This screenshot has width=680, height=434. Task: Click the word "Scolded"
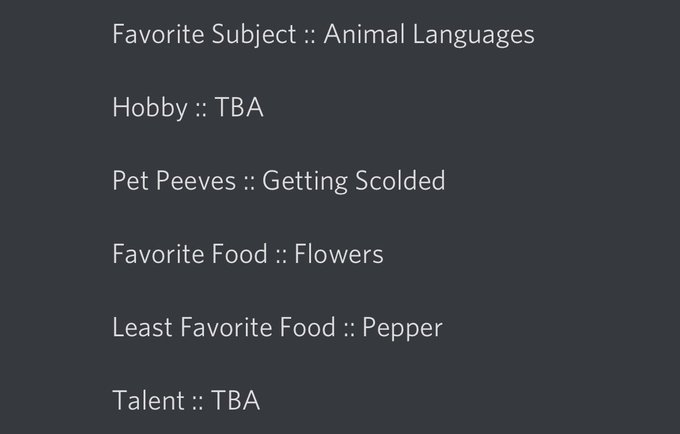pyautogui.click(x=400, y=180)
